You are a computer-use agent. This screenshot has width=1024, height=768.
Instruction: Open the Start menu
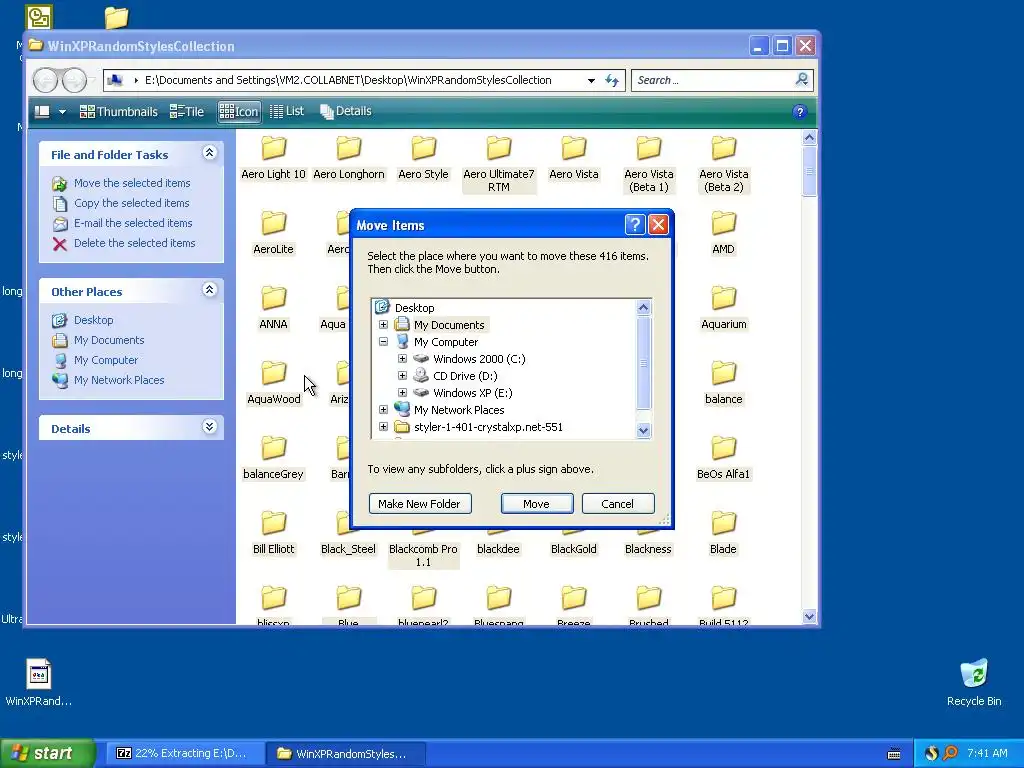point(46,753)
